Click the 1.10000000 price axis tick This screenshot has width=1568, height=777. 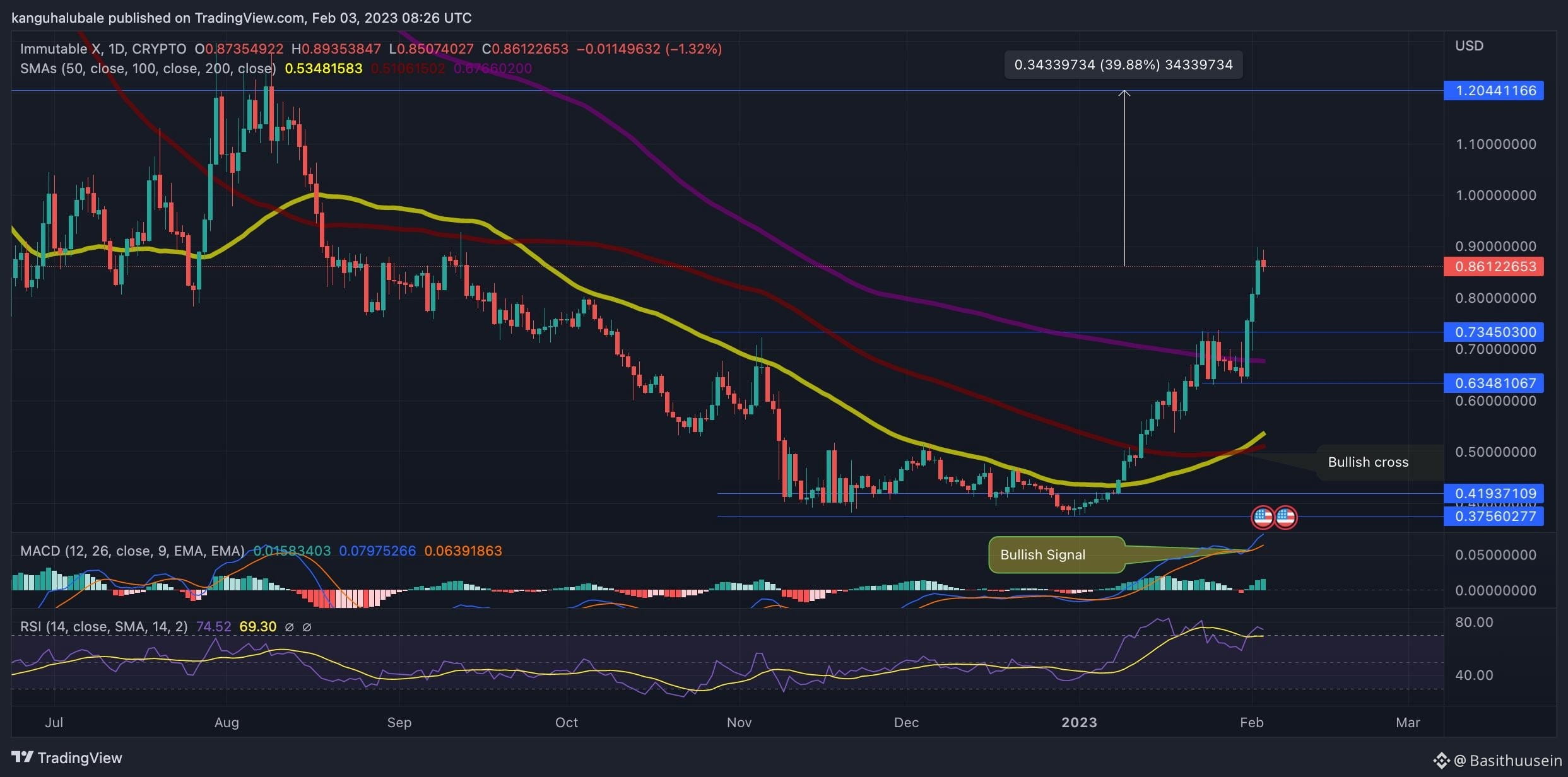click(x=1495, y=144)
